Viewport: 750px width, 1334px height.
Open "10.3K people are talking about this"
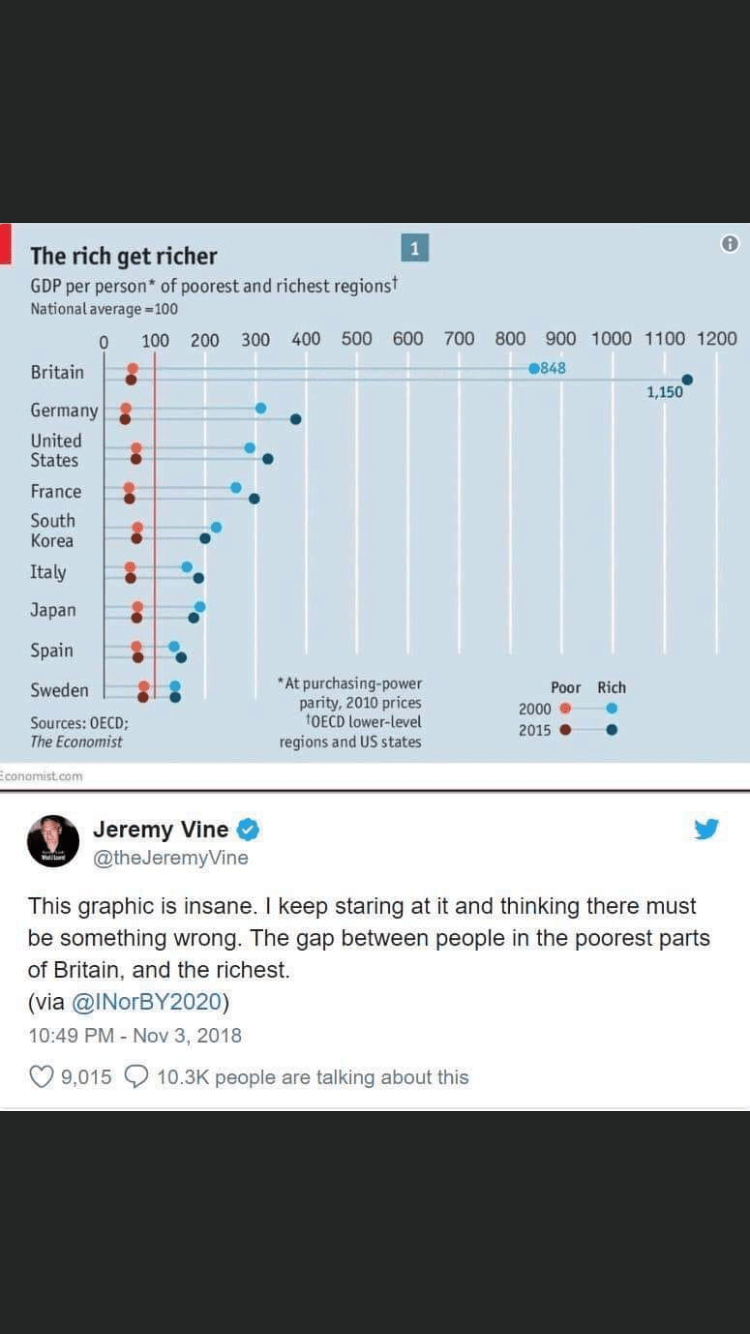click(x=312, y=1077)
